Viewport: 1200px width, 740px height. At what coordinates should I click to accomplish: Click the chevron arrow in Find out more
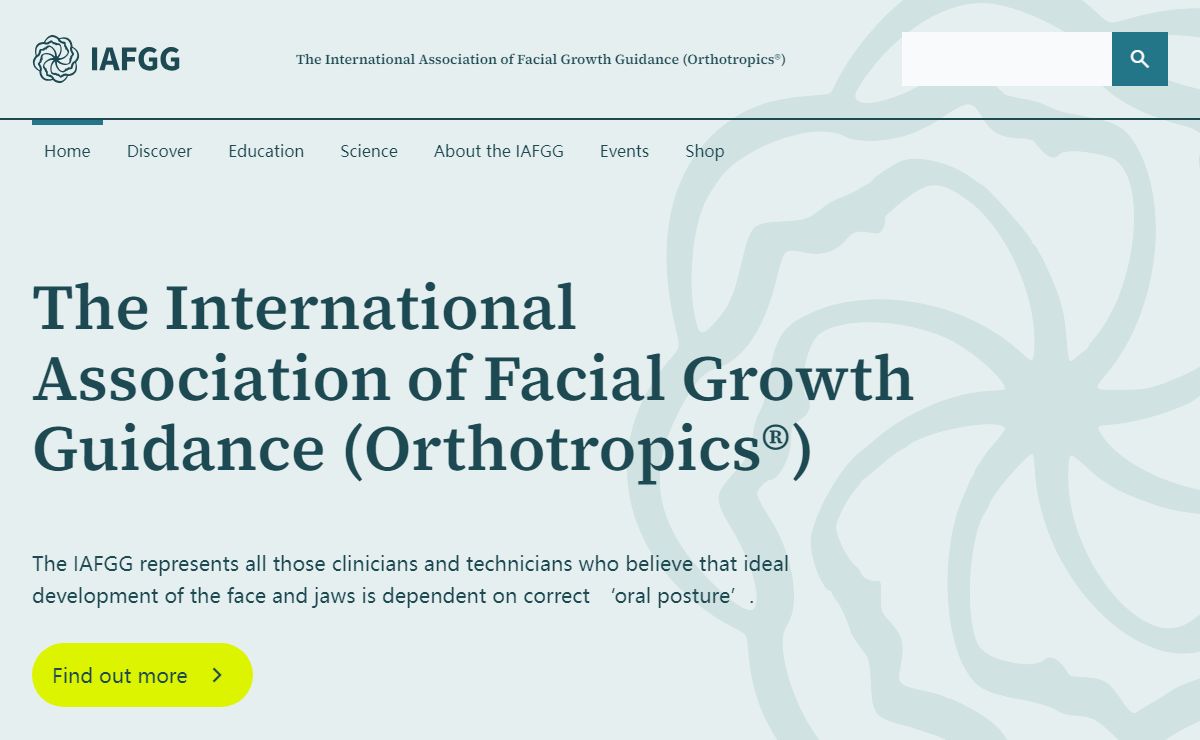pos(217,675)
